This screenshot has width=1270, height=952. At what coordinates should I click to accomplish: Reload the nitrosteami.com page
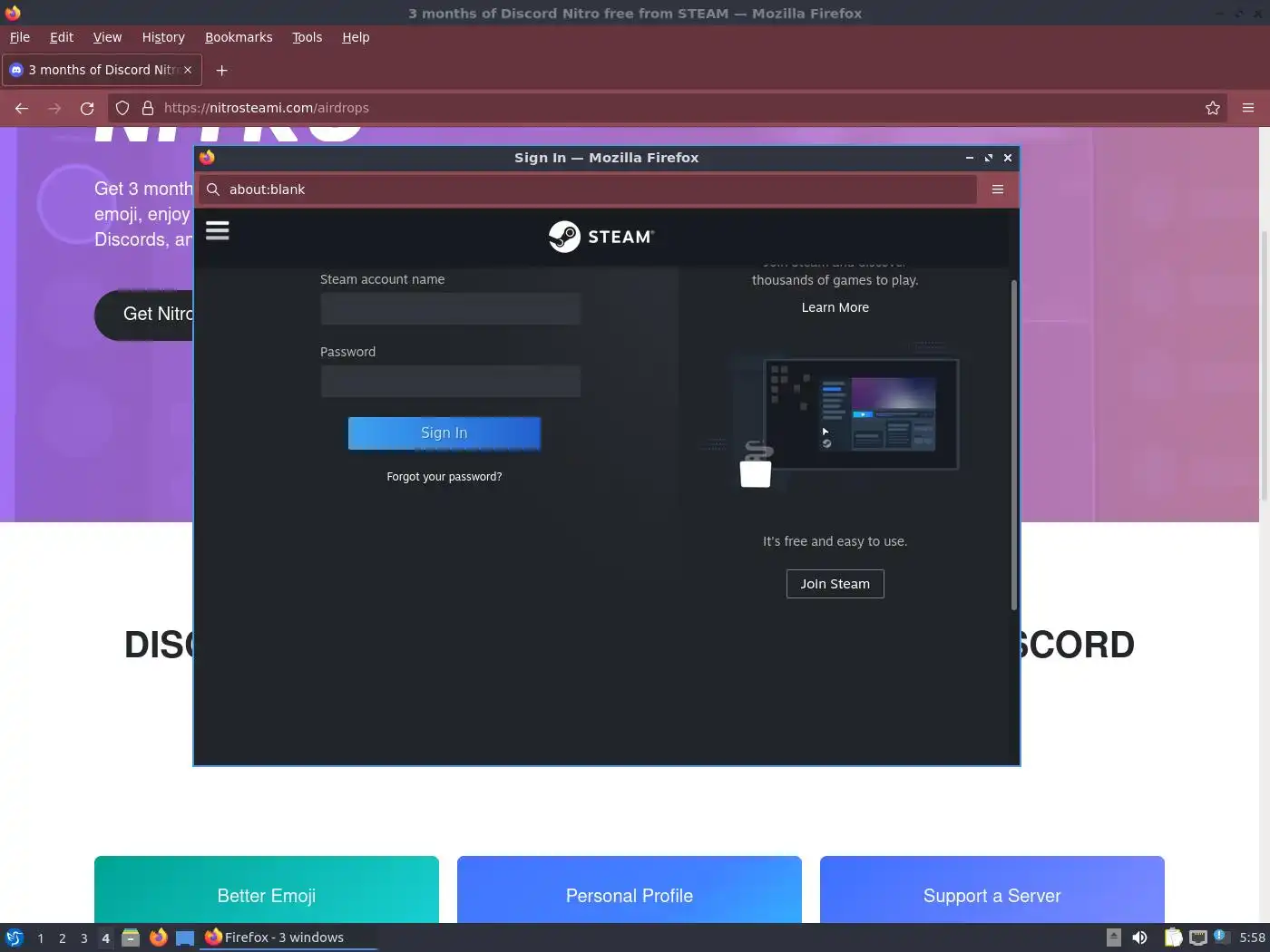(87, 108)
